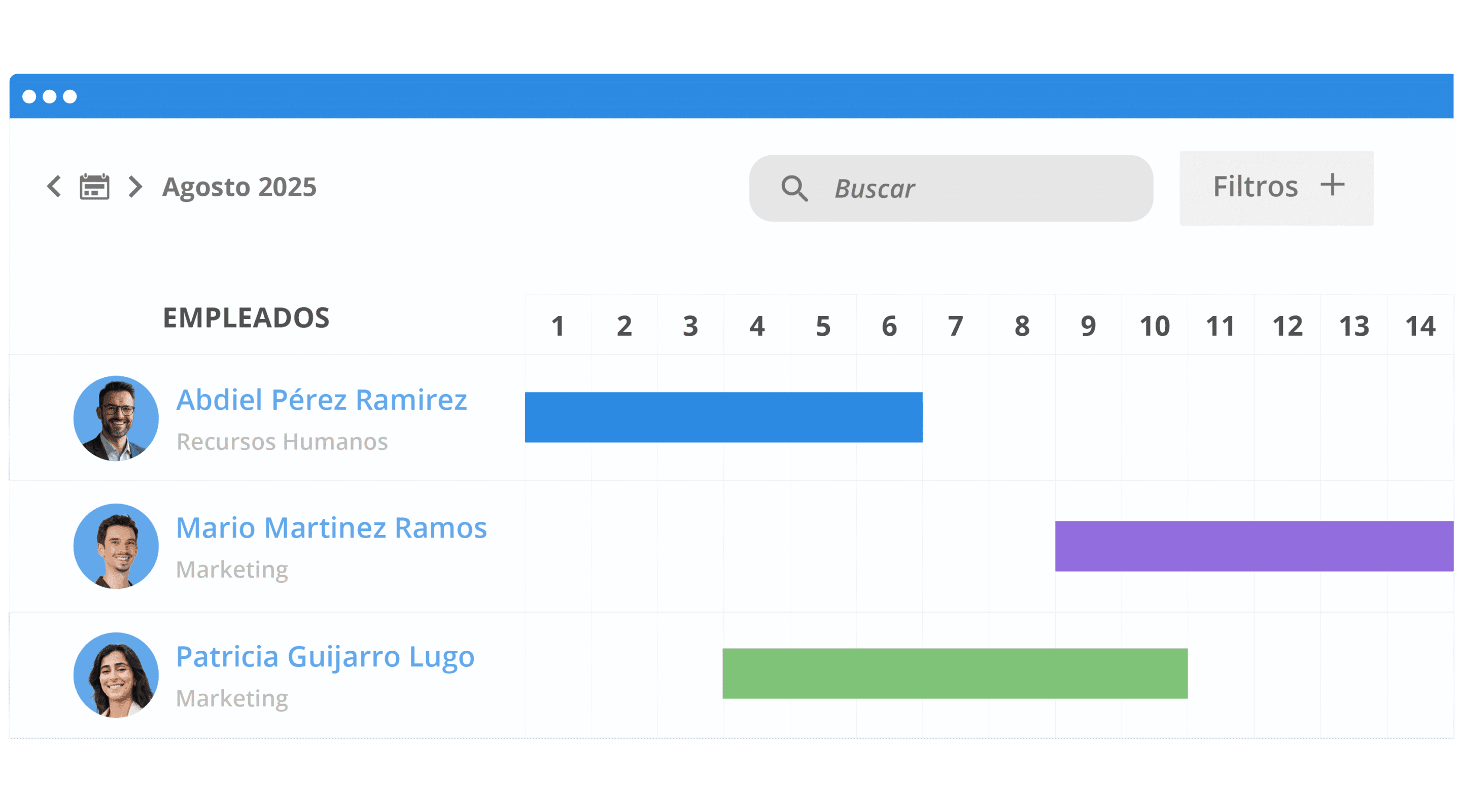Select day 12 column header
This screenshot has height=812, width=1461.
click(x=1288, y=326)
